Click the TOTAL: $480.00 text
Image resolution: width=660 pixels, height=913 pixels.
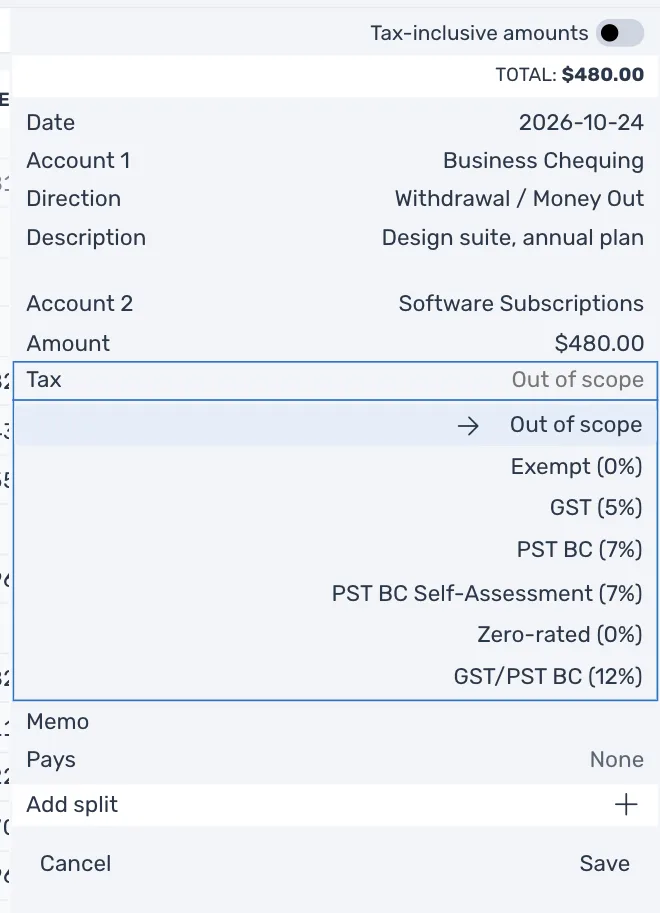[569, 75]
